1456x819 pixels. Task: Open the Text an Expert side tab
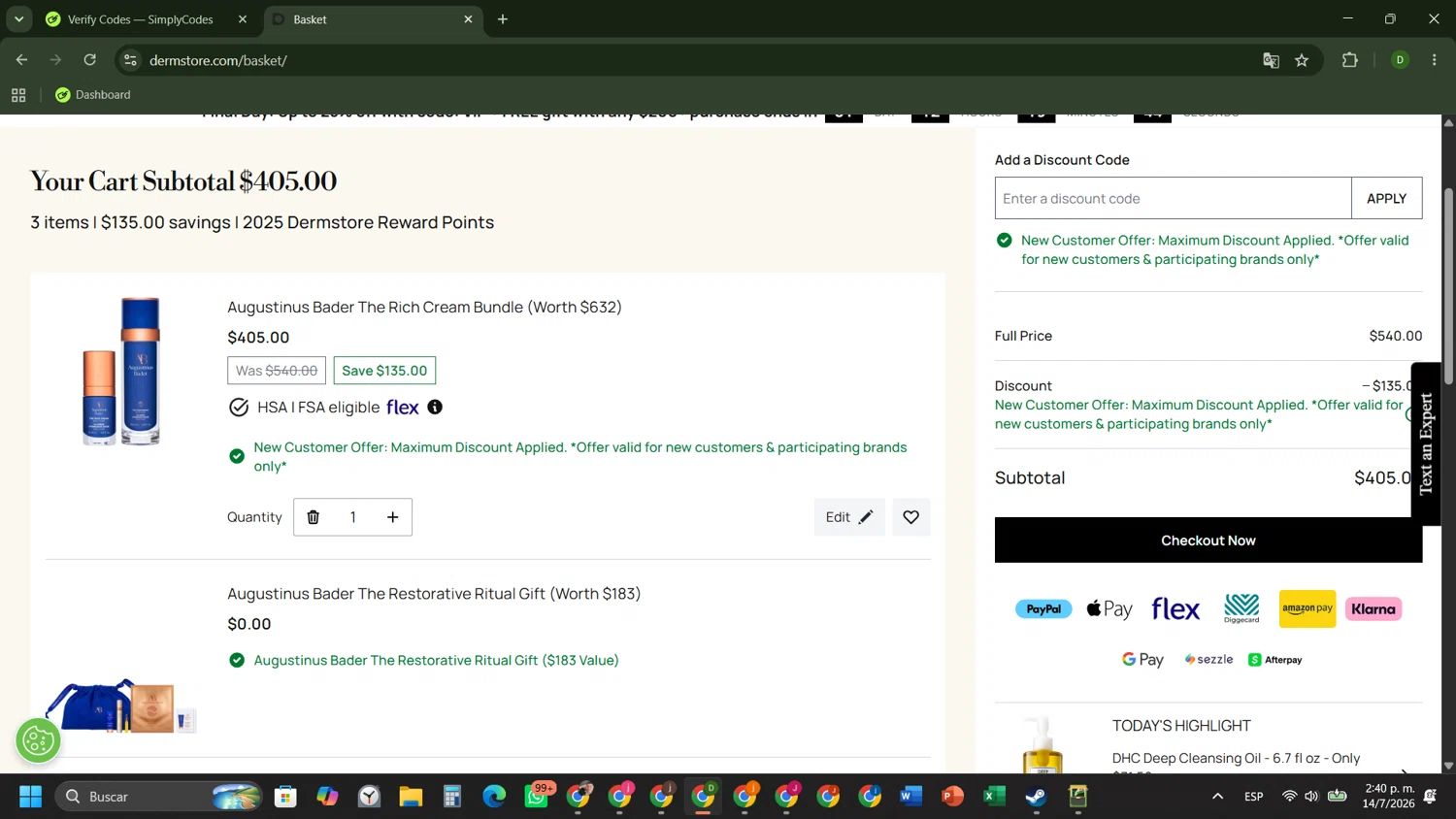click(1426, 444)
